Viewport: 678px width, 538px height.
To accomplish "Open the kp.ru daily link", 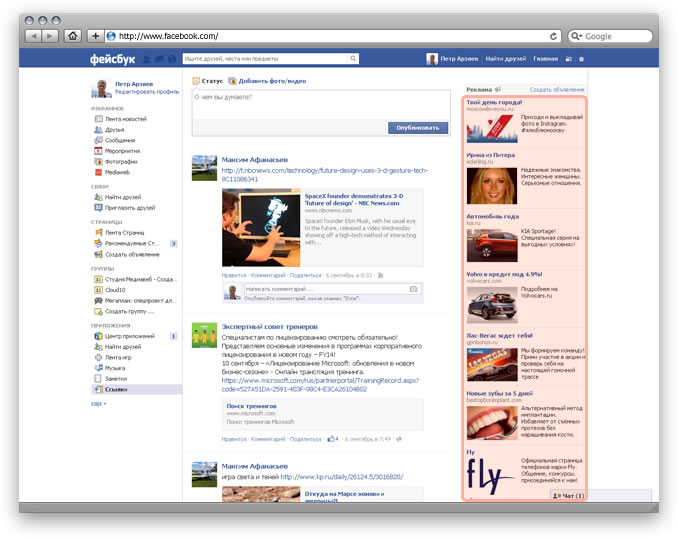I will (x=342, y=477).
